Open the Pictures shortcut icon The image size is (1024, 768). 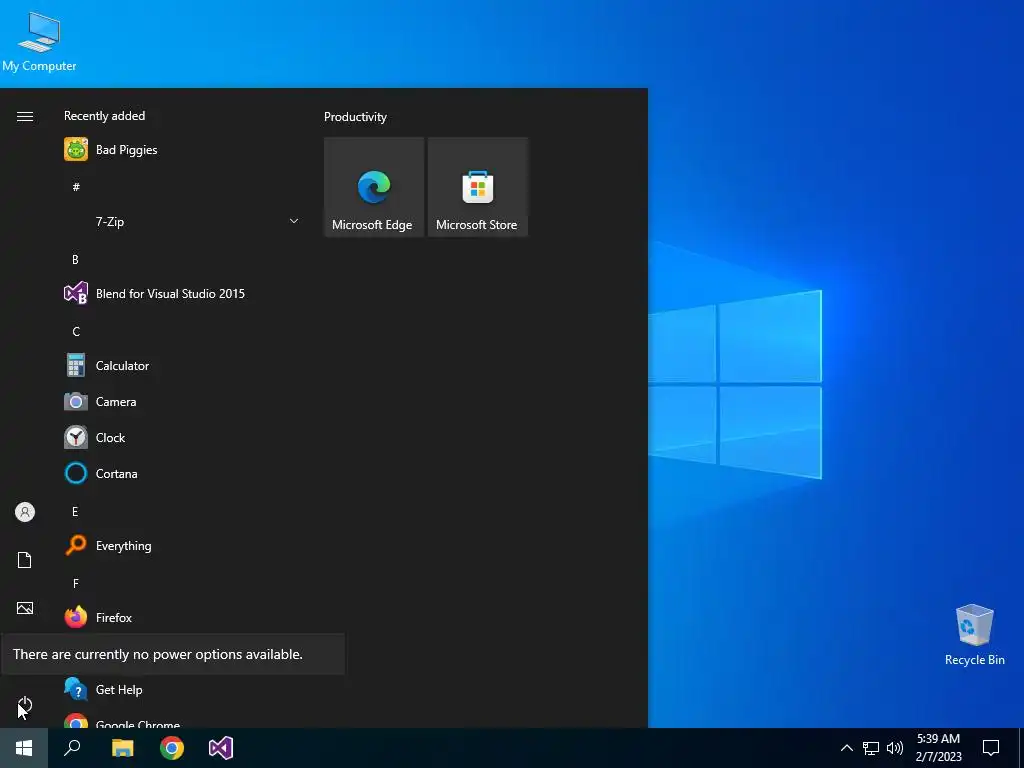coord(25,608)
